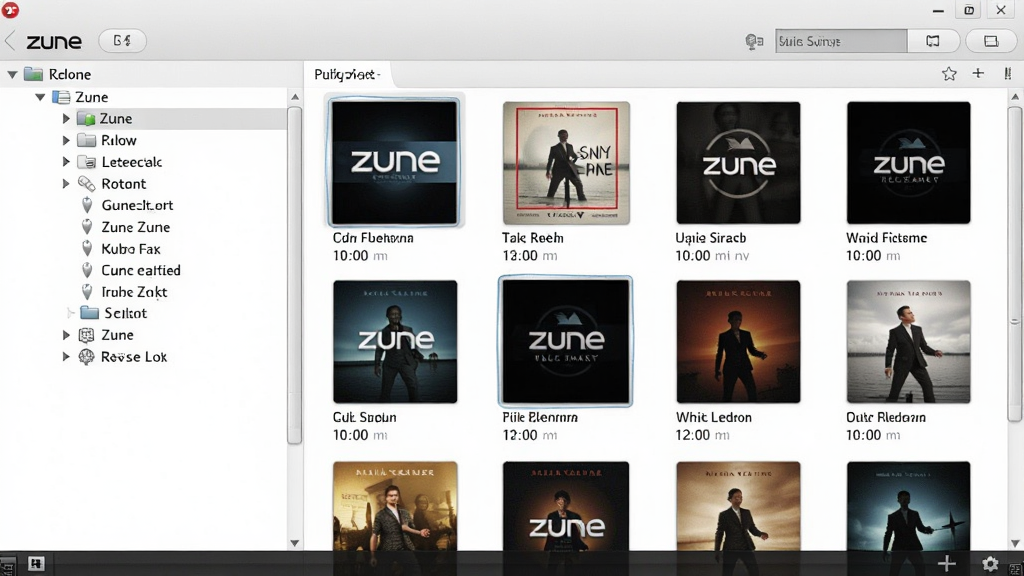Viewport: 1024px width, 576px height.
Task: Expand the highlighted green Zune folder
Action: (66, 119)
